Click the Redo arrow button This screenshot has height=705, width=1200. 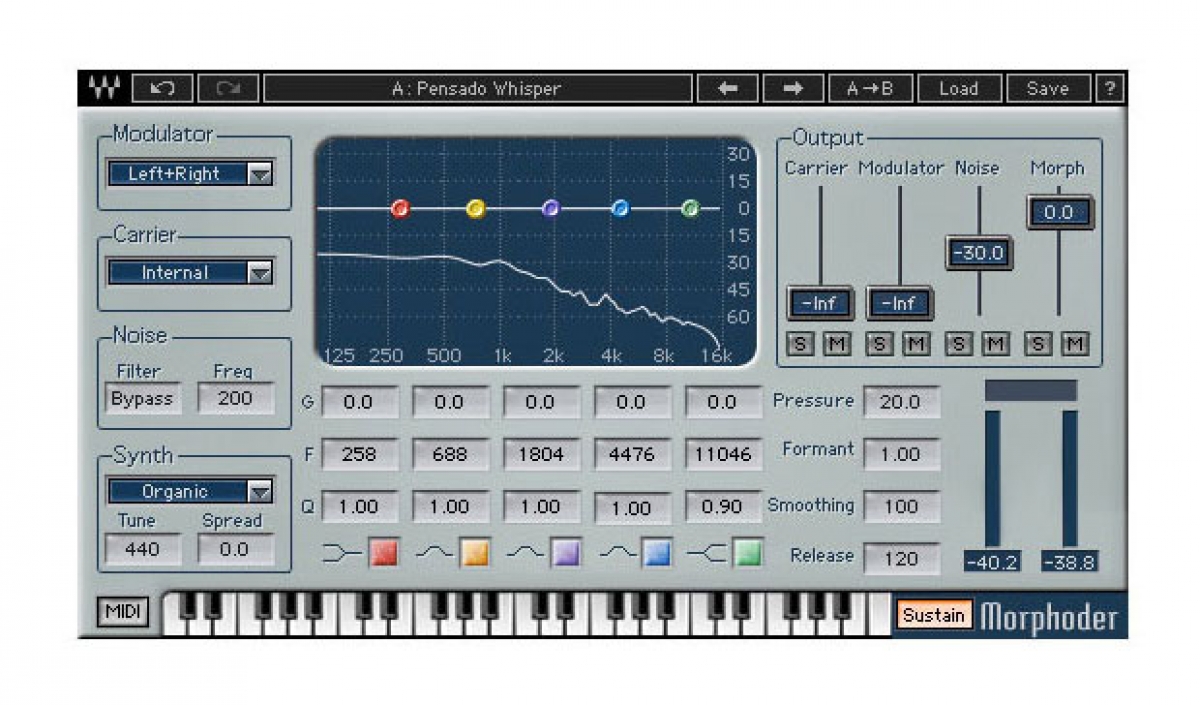click(x=228, y=88)
